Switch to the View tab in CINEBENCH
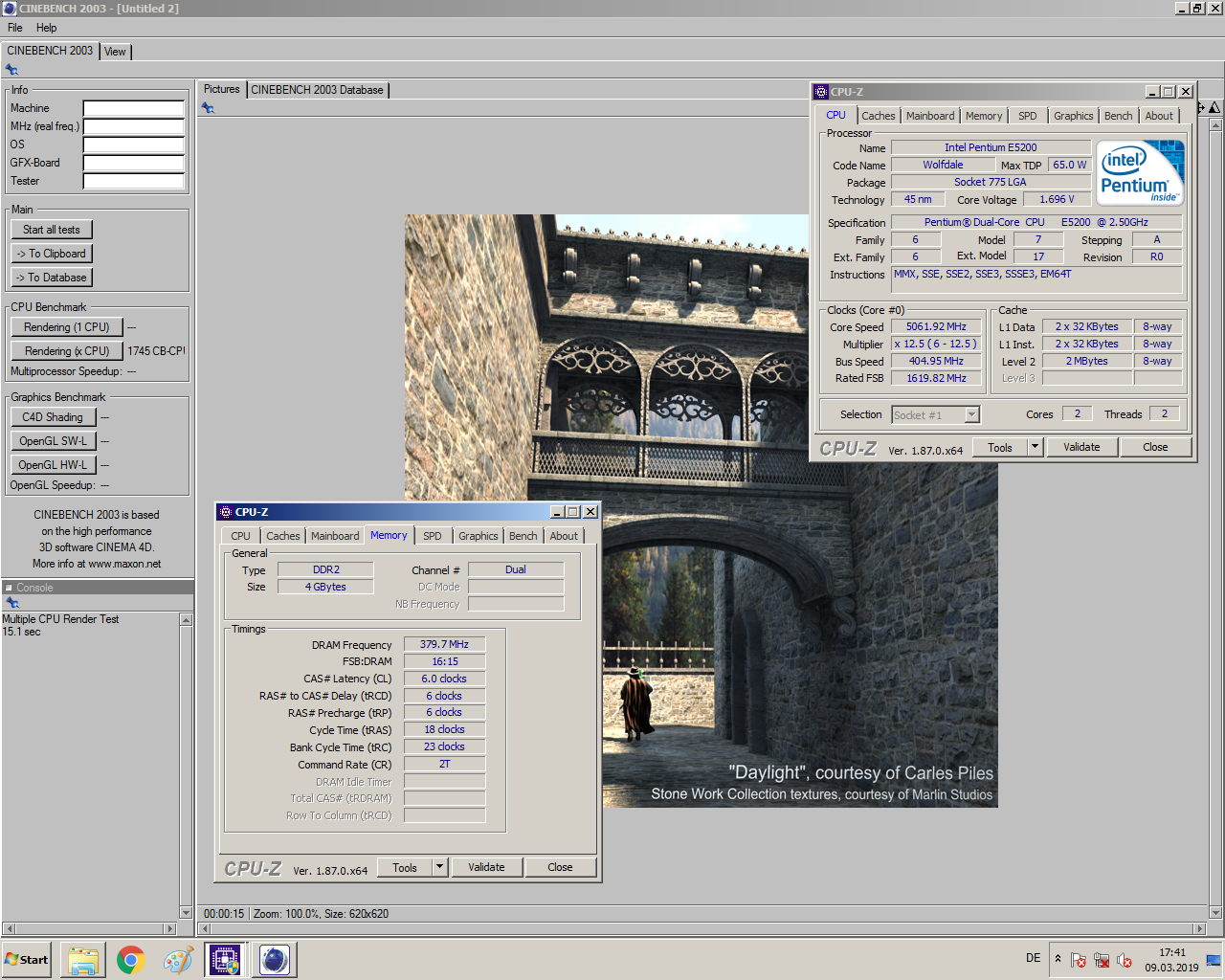The image size is (1225, 980). 115,52
